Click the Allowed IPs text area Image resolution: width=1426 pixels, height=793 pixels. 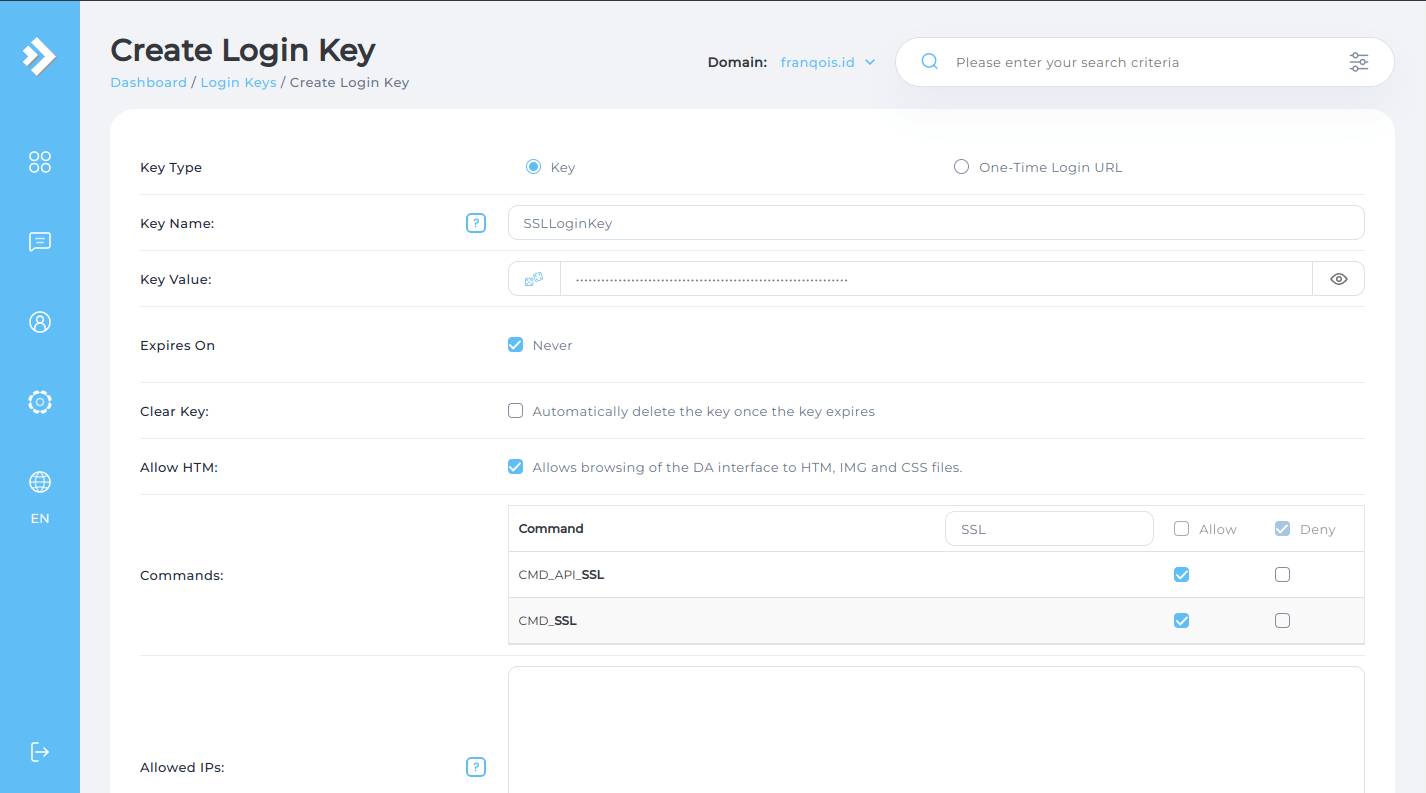pos(936,730)
